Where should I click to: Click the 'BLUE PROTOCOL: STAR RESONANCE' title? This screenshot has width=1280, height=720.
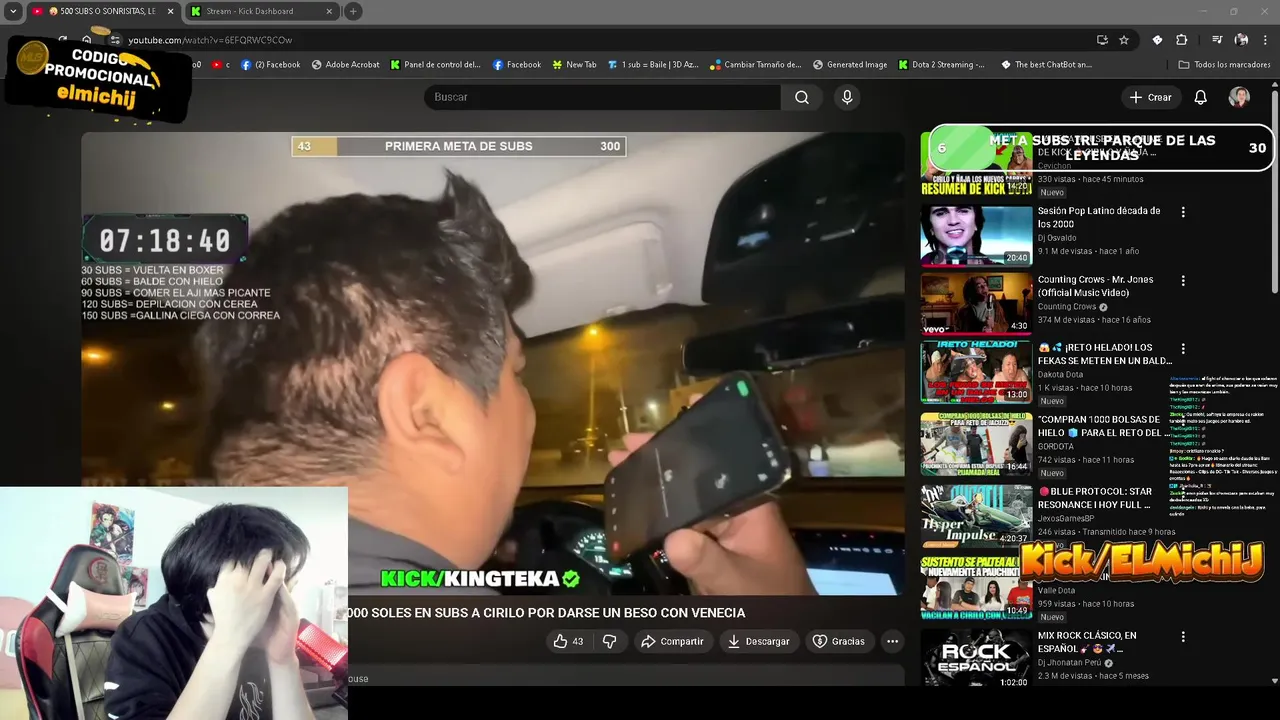point(1095,498)
